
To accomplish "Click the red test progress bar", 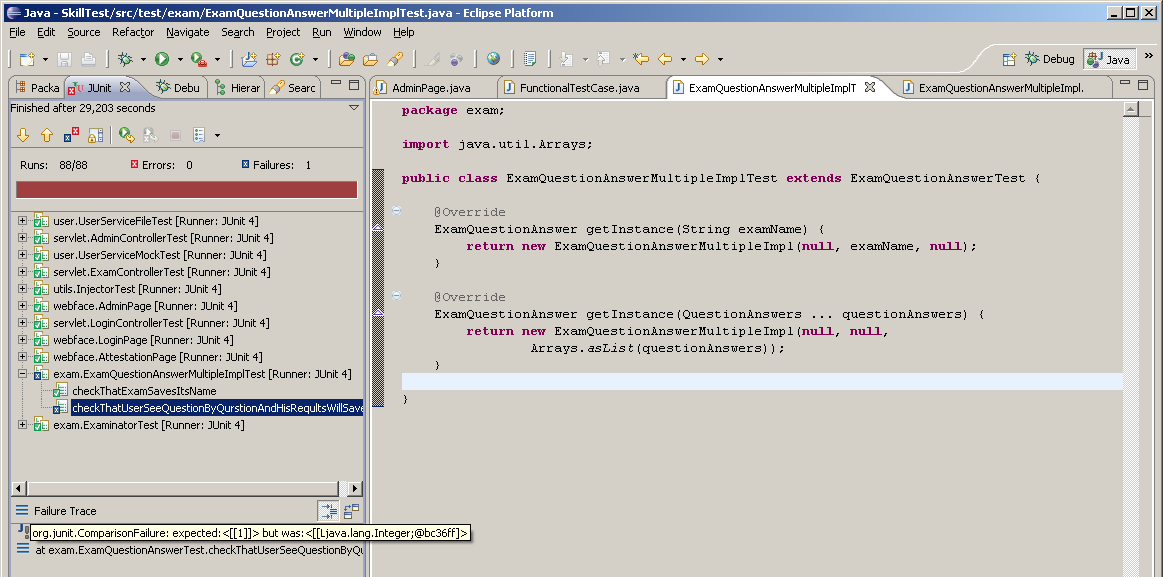I will (185, 188).
